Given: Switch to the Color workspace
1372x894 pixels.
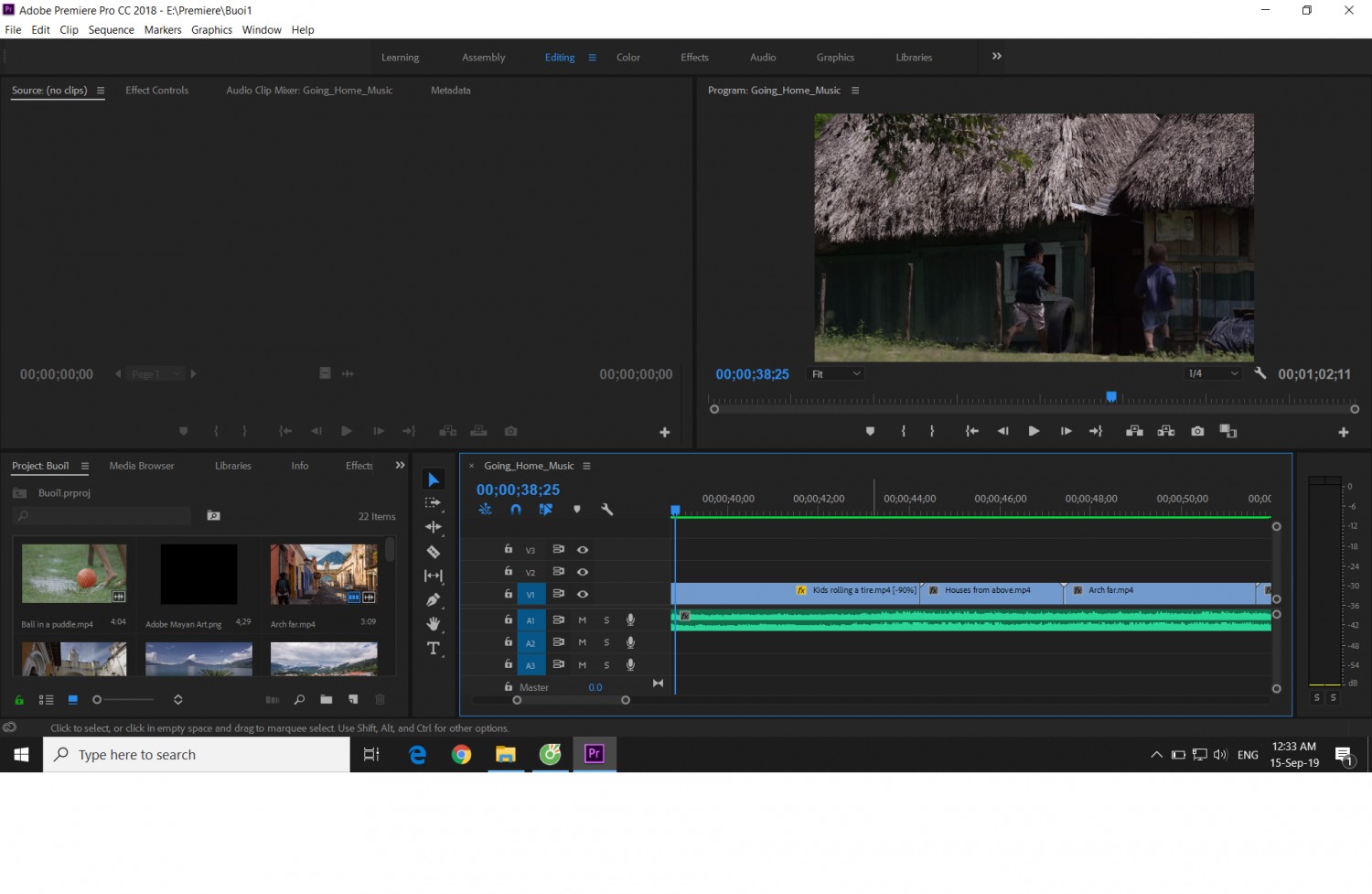Looking at the screenshot, I should (628, 58).
